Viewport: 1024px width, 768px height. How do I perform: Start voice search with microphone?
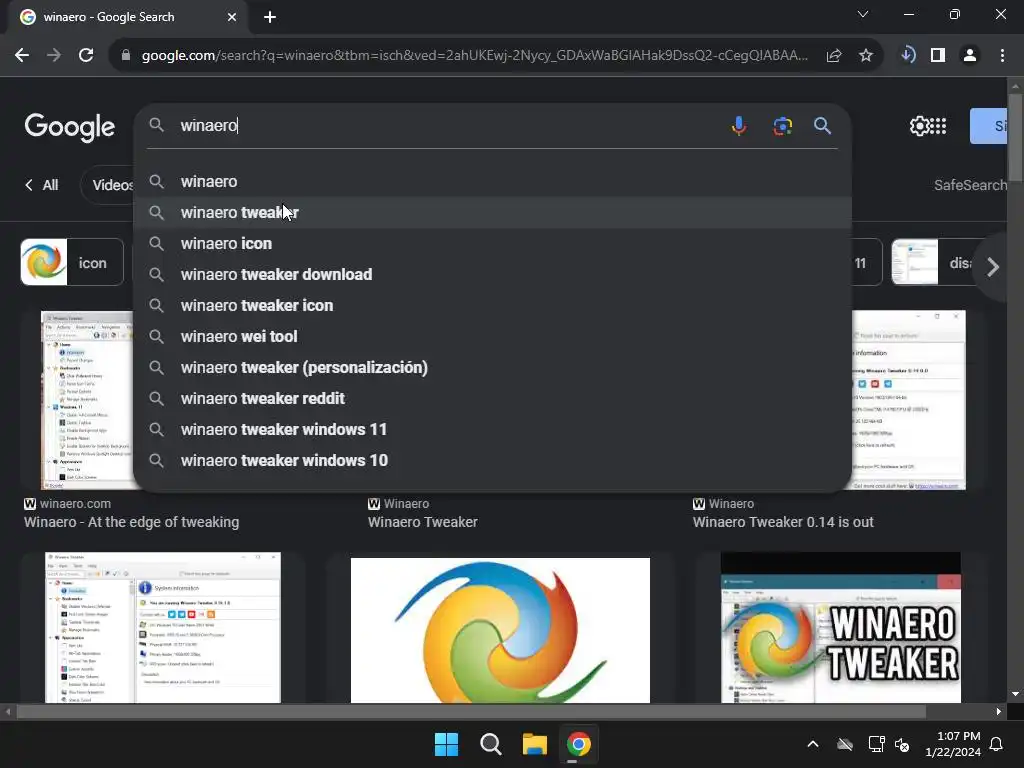(x=739, y=125)
